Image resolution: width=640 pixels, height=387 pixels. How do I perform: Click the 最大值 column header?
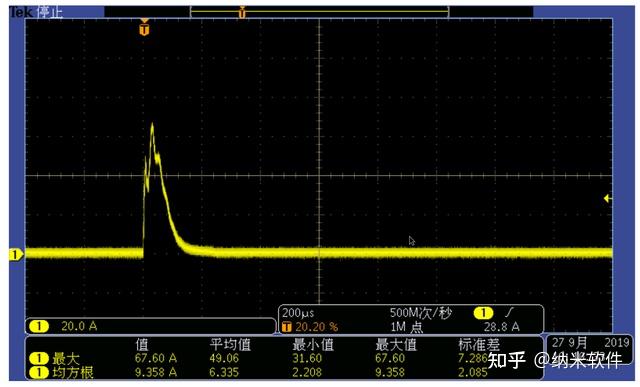click(x=396, y=345)
